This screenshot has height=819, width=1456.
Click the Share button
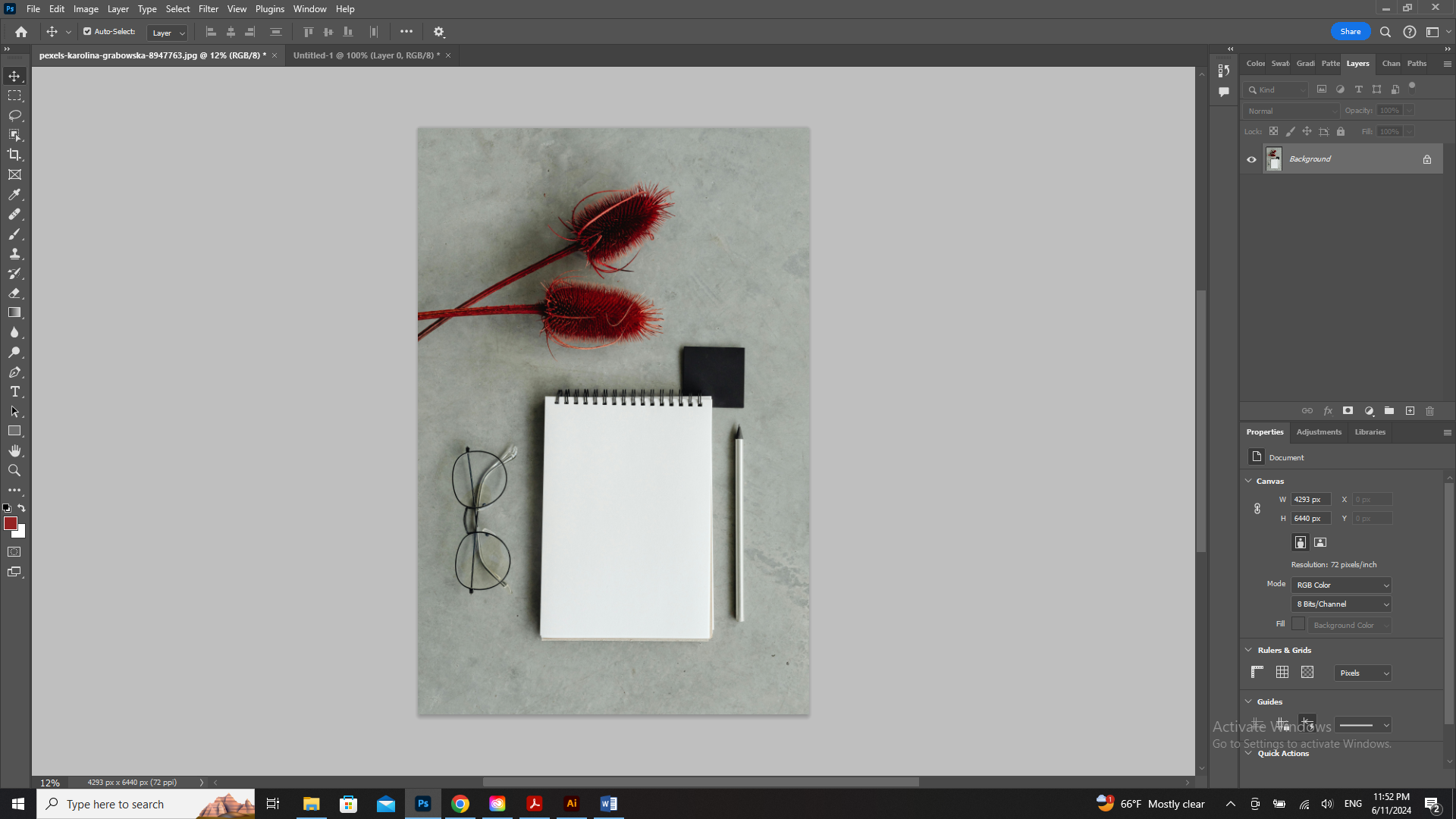(1351, 31)
